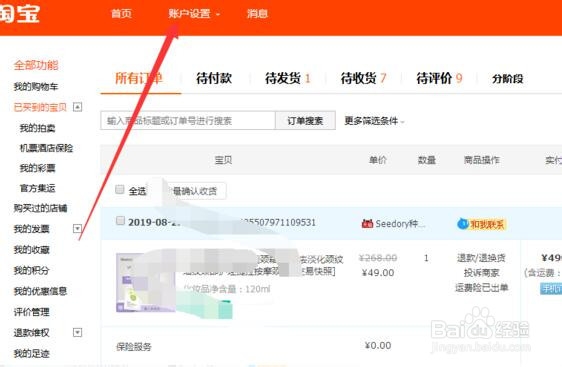Image resolution: width=562 pixels, height=367 pixels.
Task: Click the Tmall shop icon beside Seedory
Action: [367, 224]
